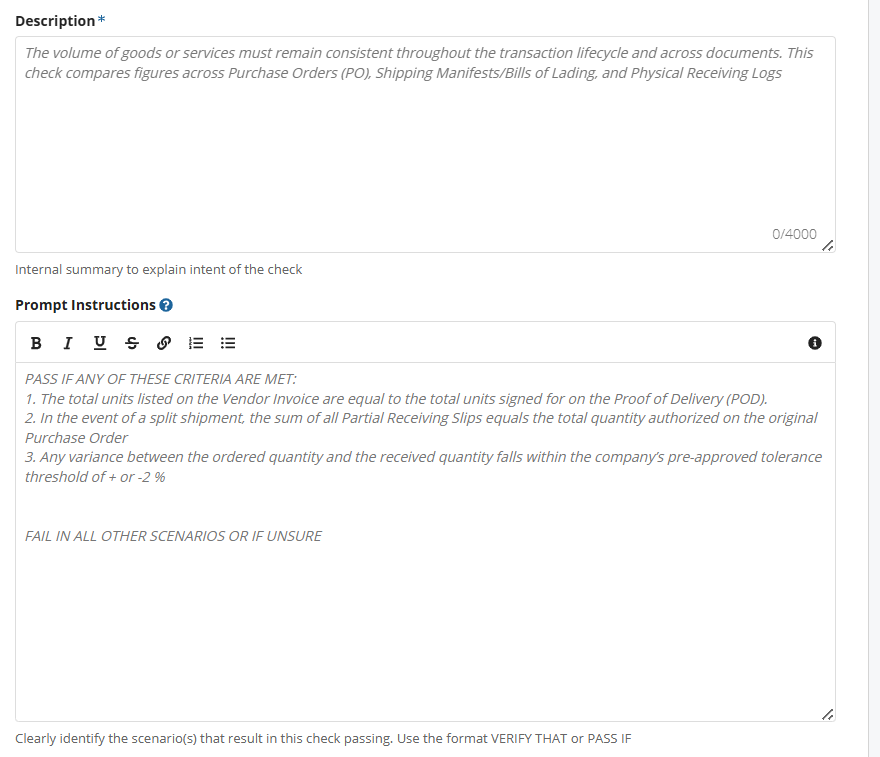Click the "Clearly identify the scenario(s)" hint text

[323, 739]
